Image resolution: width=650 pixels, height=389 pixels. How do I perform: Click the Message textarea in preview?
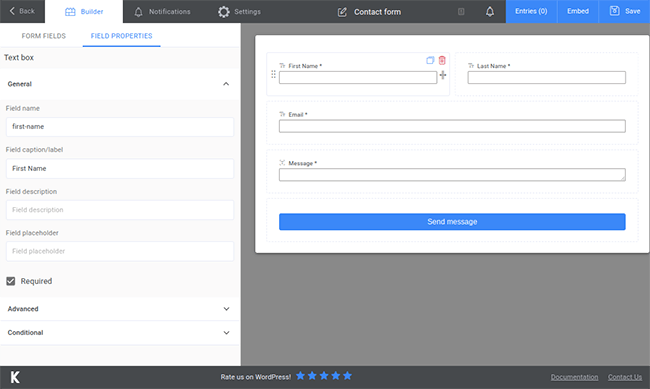point(452,175)
